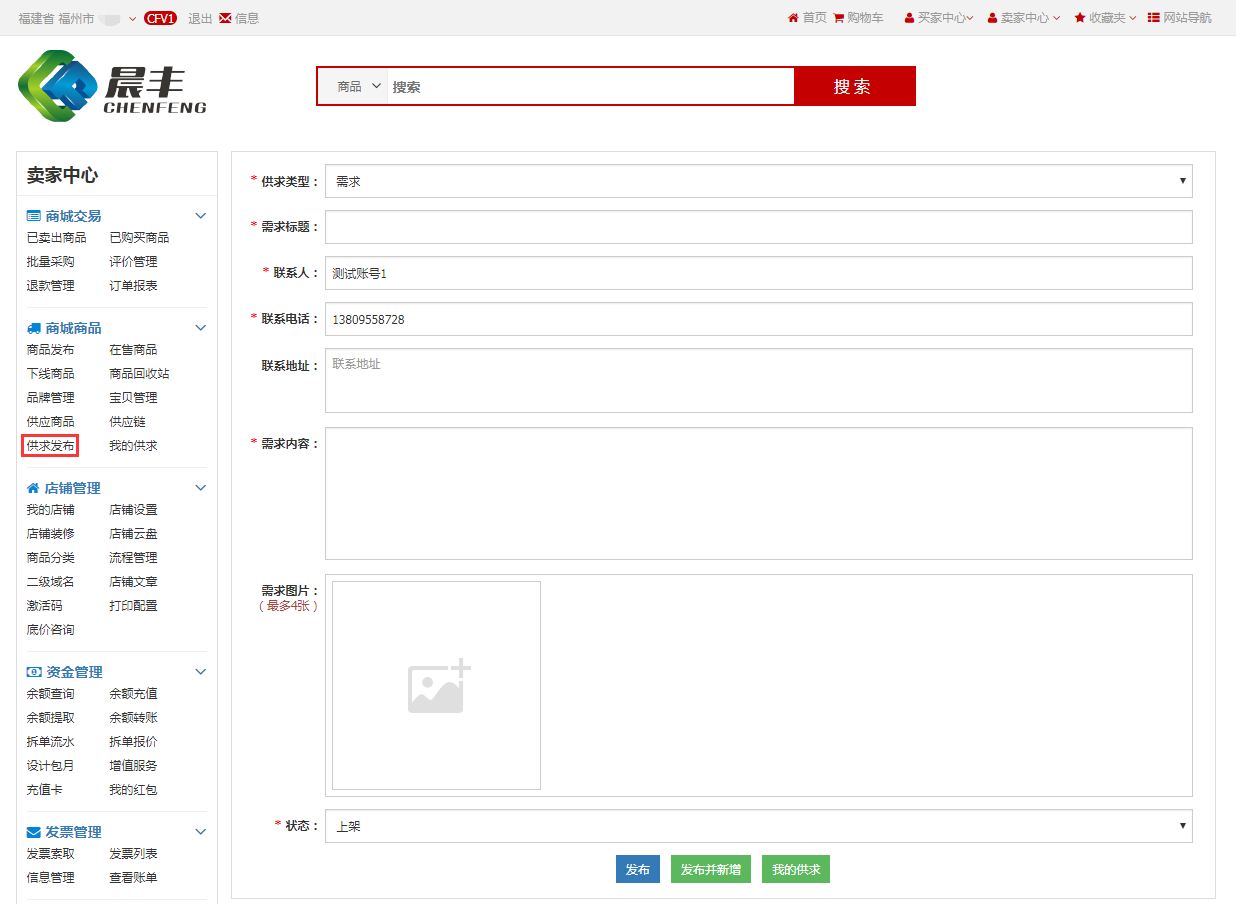Click the envelope icon beside 信息
The width and height of the screenshot is (1236, 904).
(x=225, y=18)
